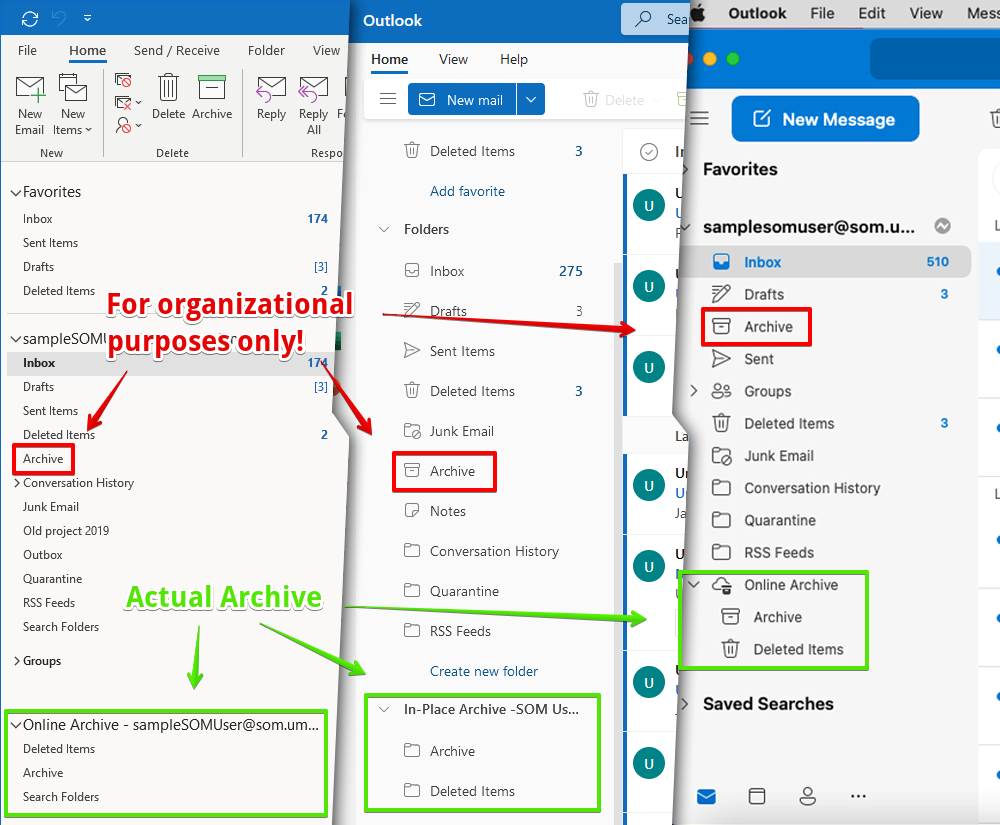The width and height of the screenshot is (1000, 825).
Task: Open the calendar icon in the bottom Mac bar
Action: pos(757,796)
